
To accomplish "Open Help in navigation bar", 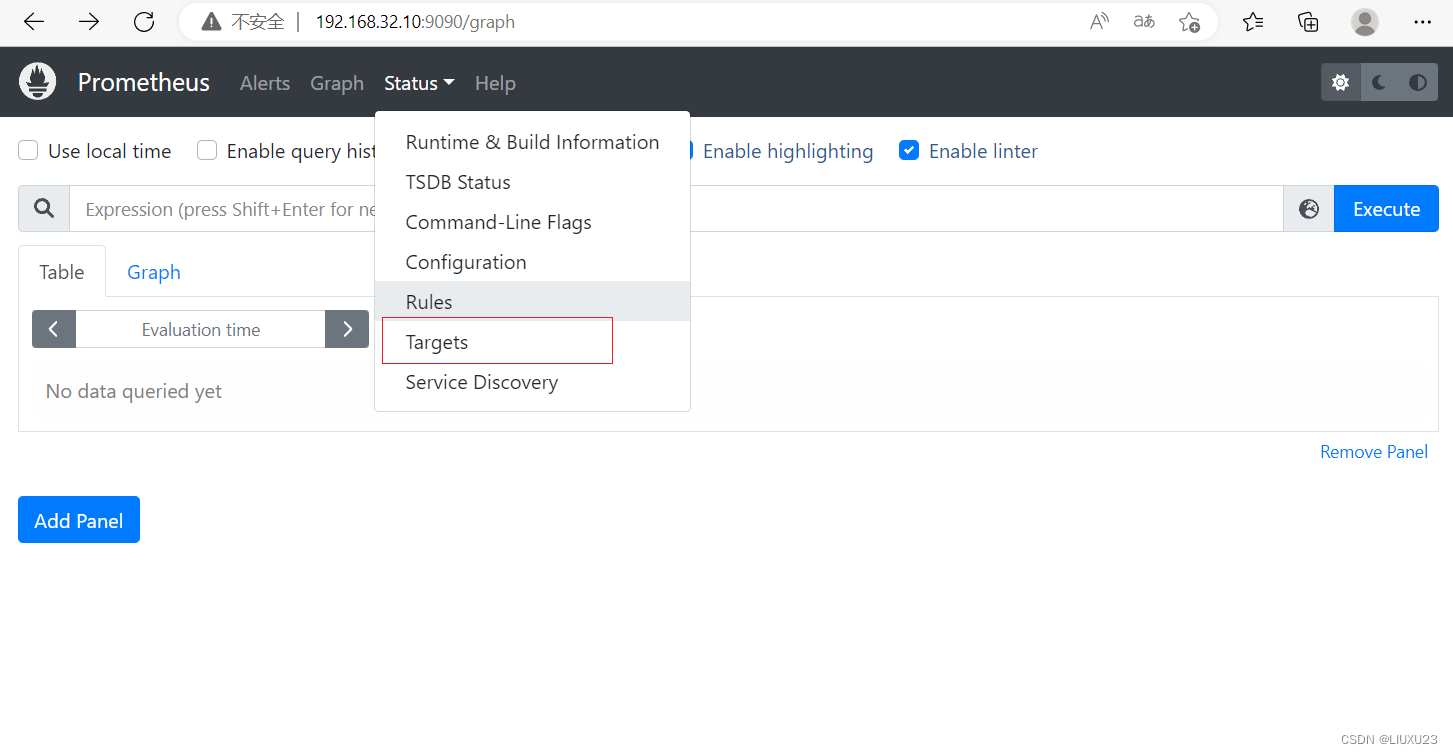I will [x=495, y=83].
